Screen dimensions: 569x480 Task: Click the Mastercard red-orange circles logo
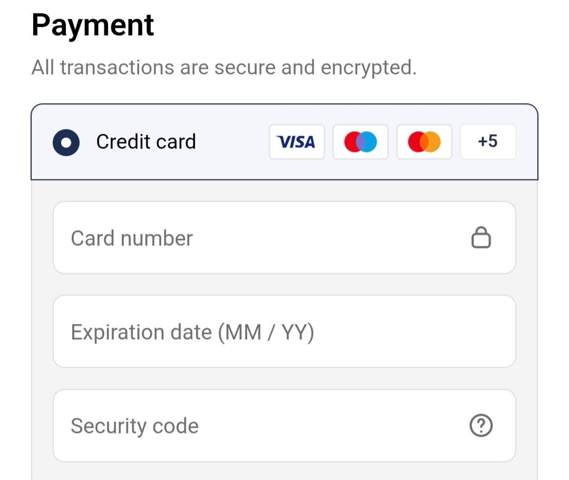click(424, 142)
